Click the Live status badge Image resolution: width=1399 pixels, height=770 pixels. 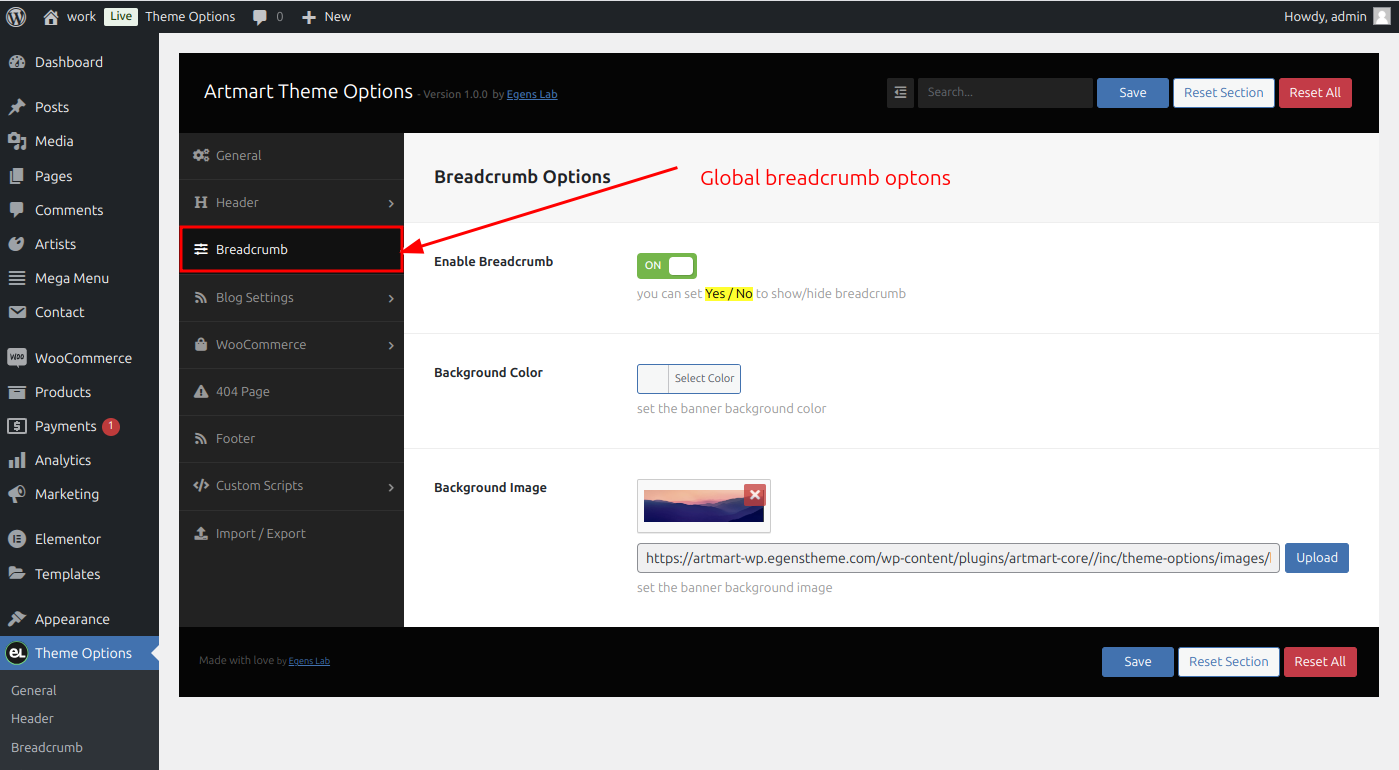pos(121,17)
